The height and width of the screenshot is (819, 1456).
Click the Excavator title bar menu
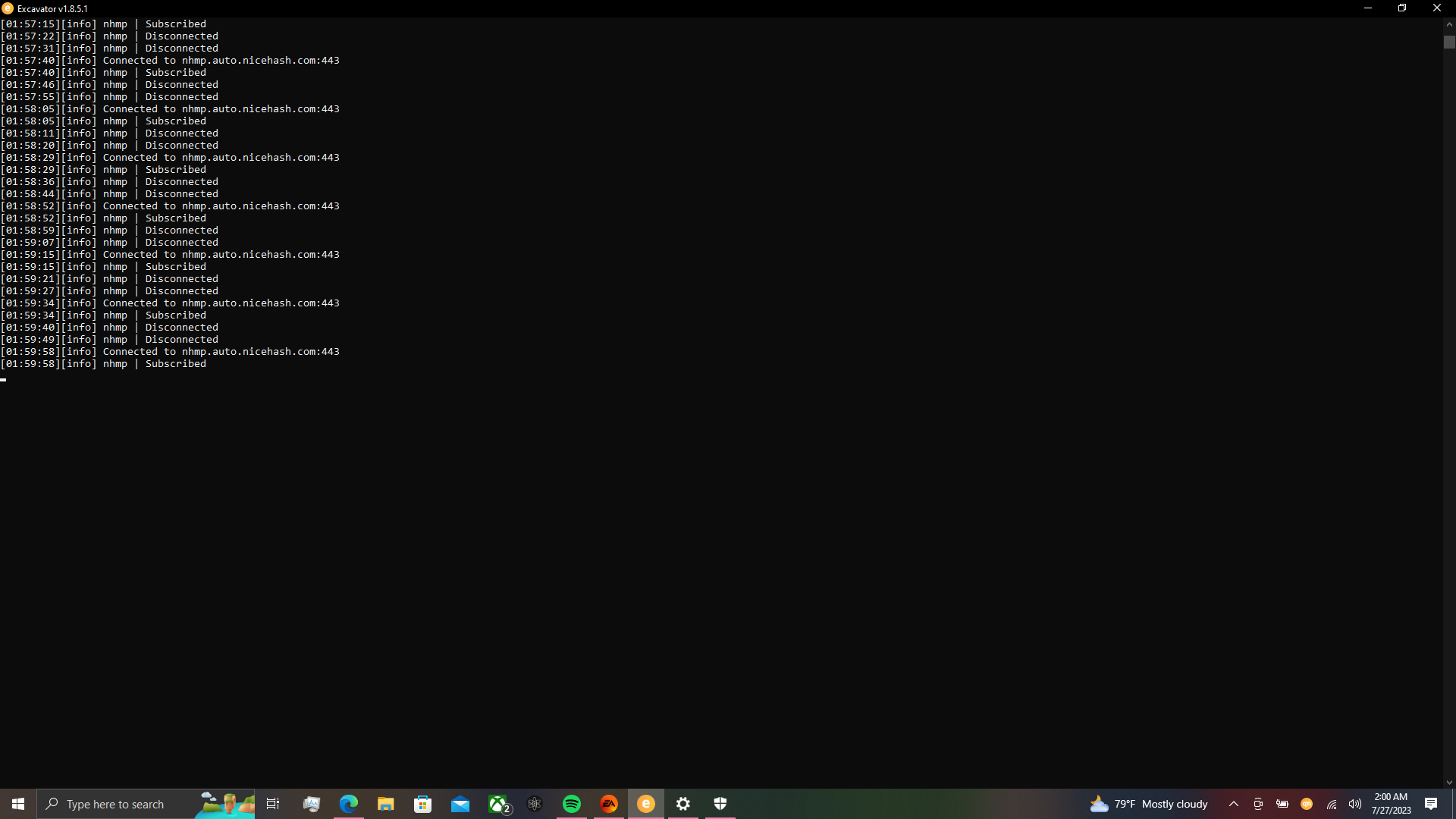pos(8,8)
